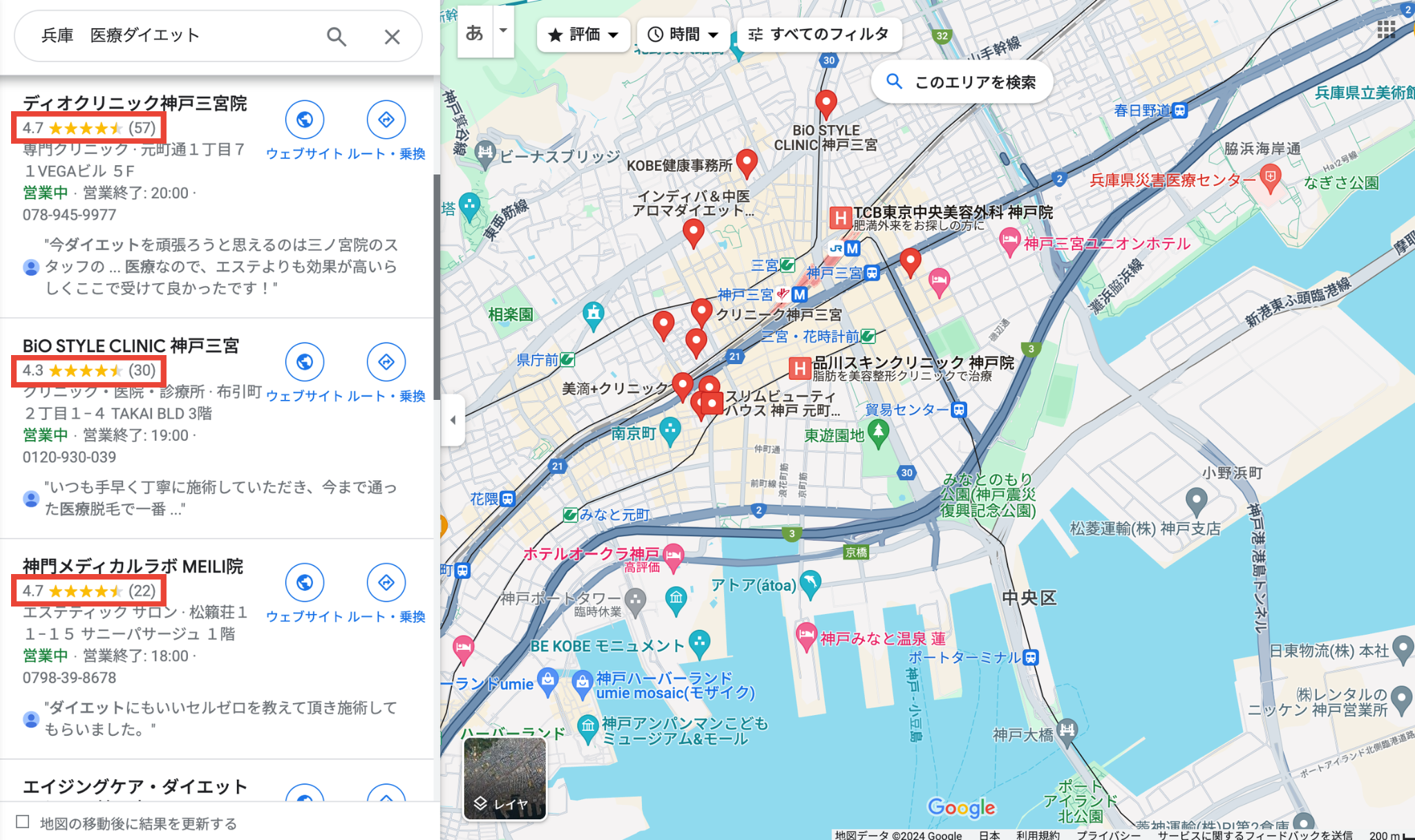Click the 4.7 (57) star rating
Screen dimensions: 1415x840
pos(88,128)
